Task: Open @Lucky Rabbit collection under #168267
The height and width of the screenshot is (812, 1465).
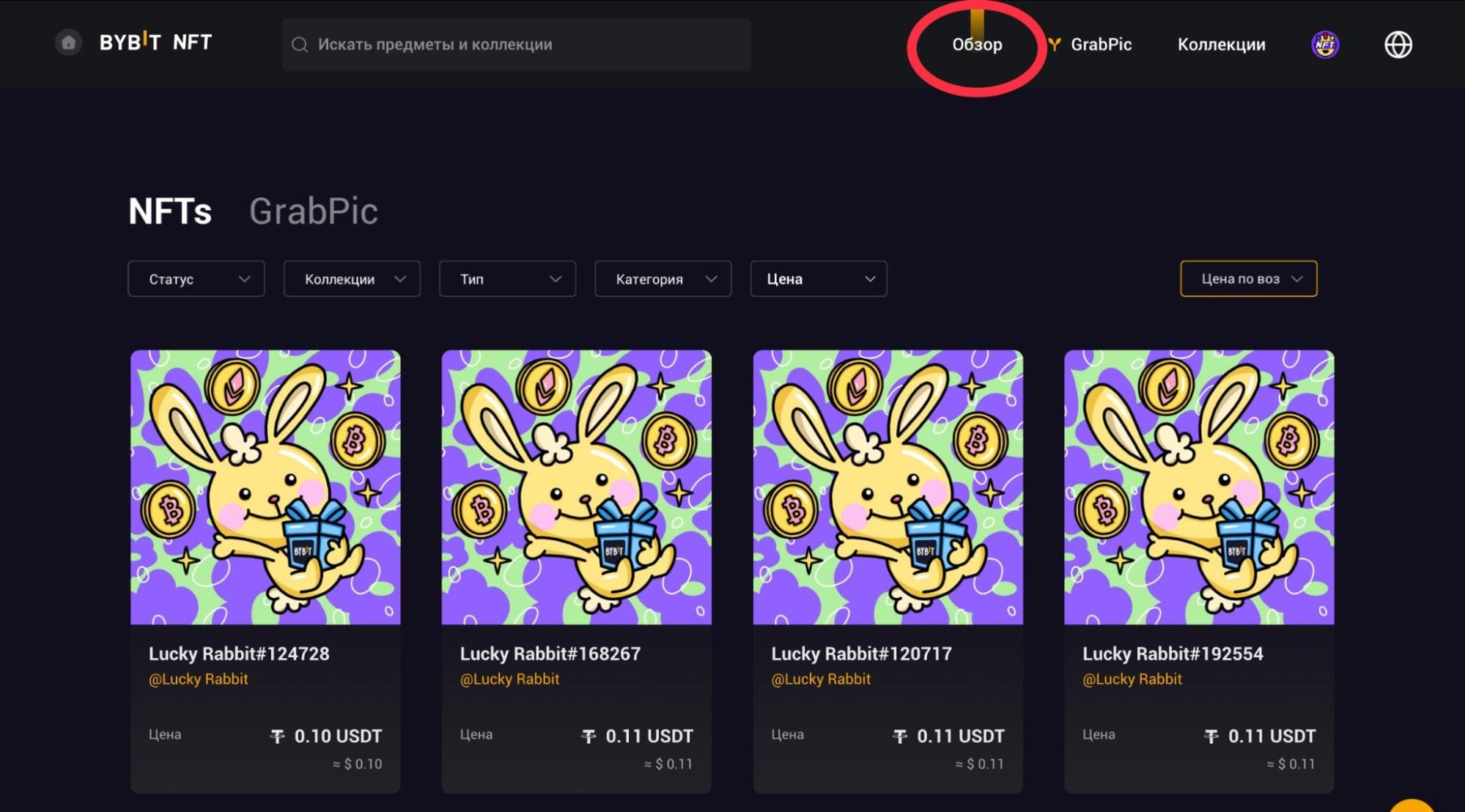Action: click(510, 679)
